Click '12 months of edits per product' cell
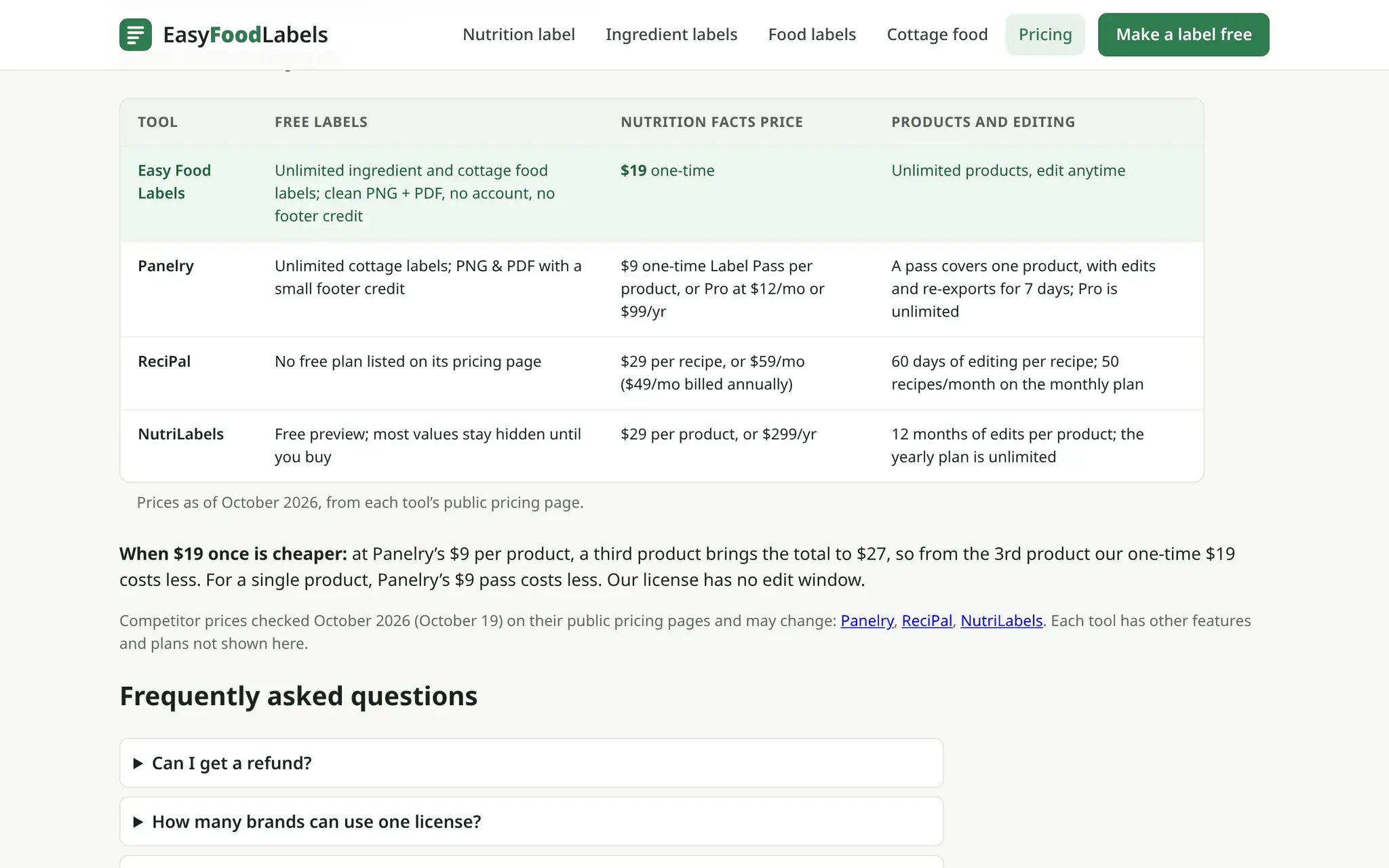Screen dimensions: 1389x868 (x=1017, y=446)
